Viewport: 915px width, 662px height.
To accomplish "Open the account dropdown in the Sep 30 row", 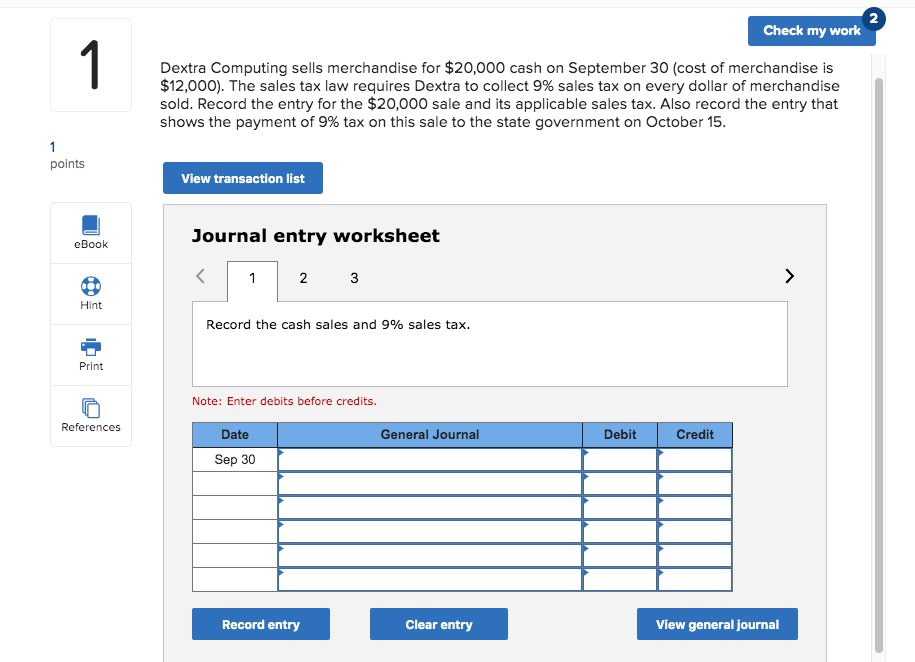I will pyautogui.click(x=430, y=459).
